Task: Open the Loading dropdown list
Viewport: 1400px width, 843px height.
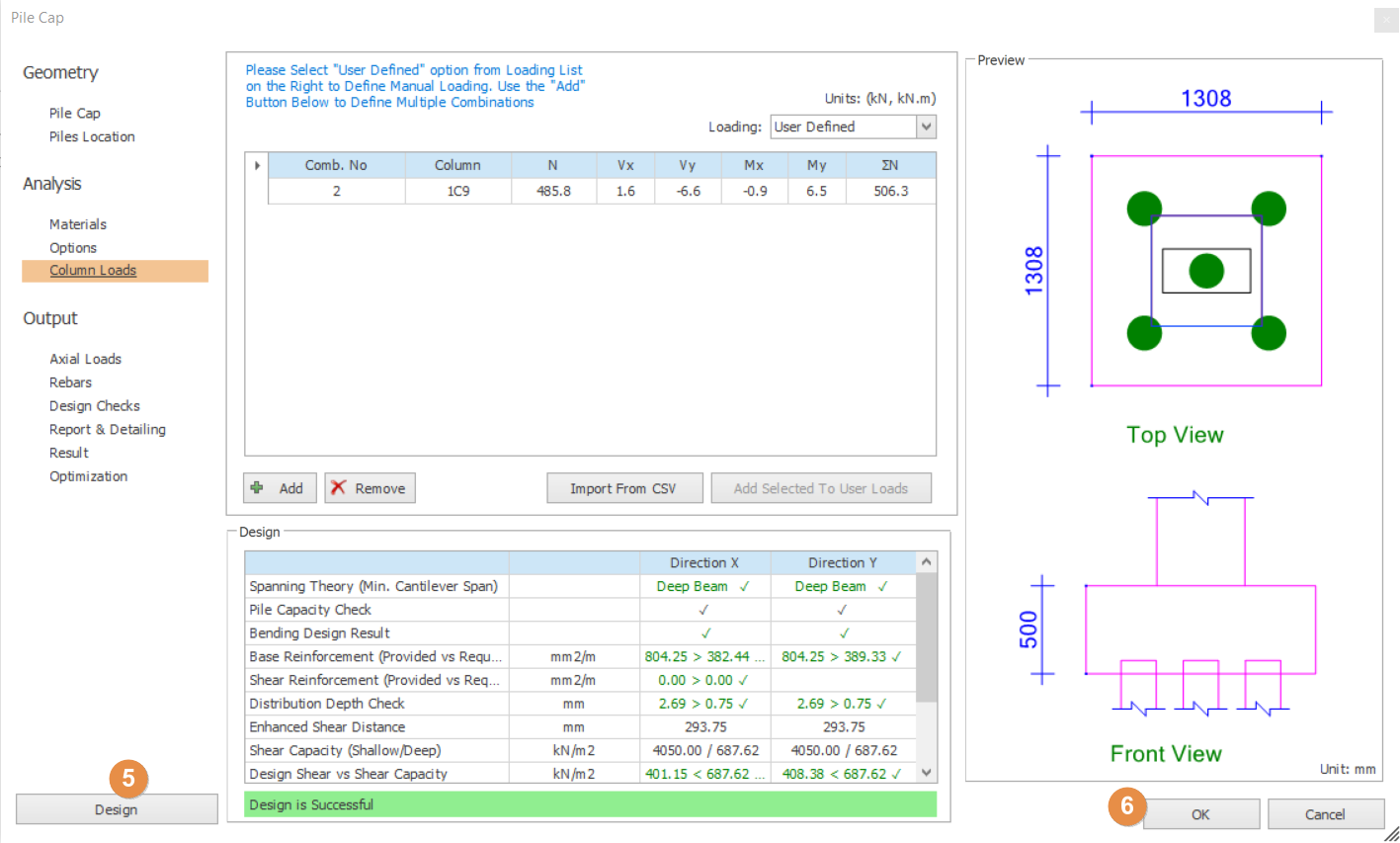Action: [926, 126]
